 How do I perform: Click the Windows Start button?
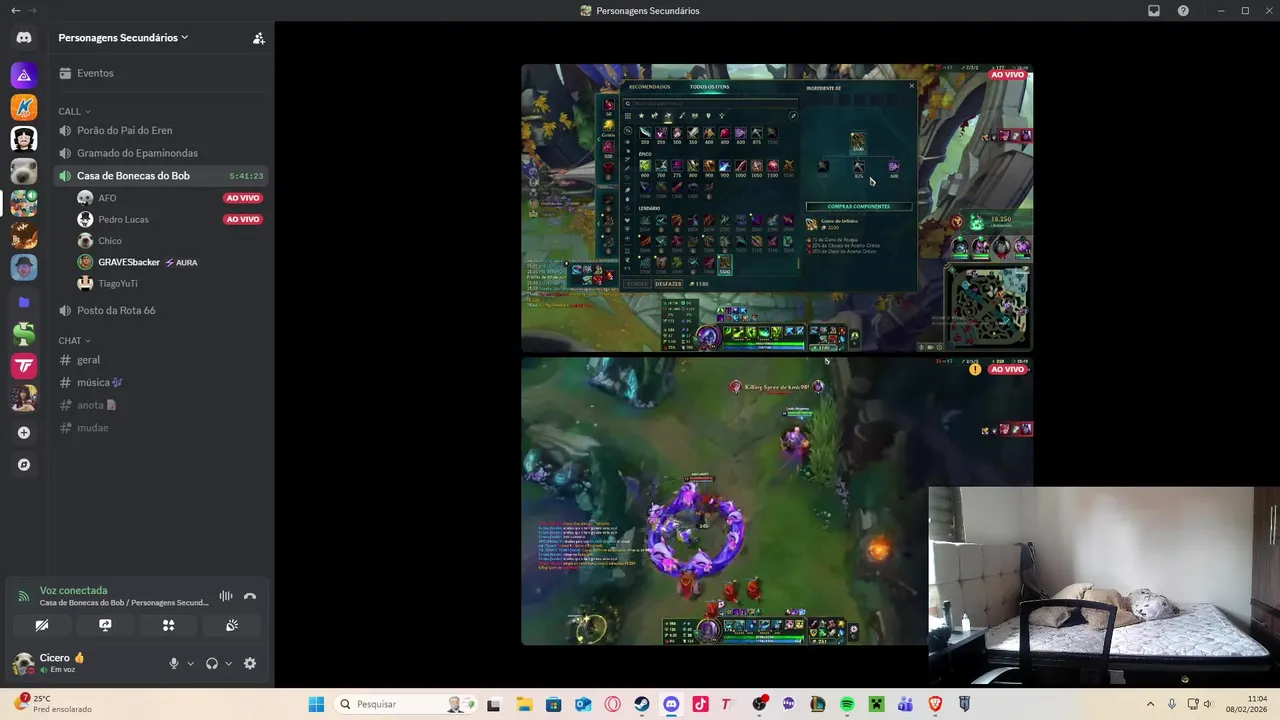[316, 704]
